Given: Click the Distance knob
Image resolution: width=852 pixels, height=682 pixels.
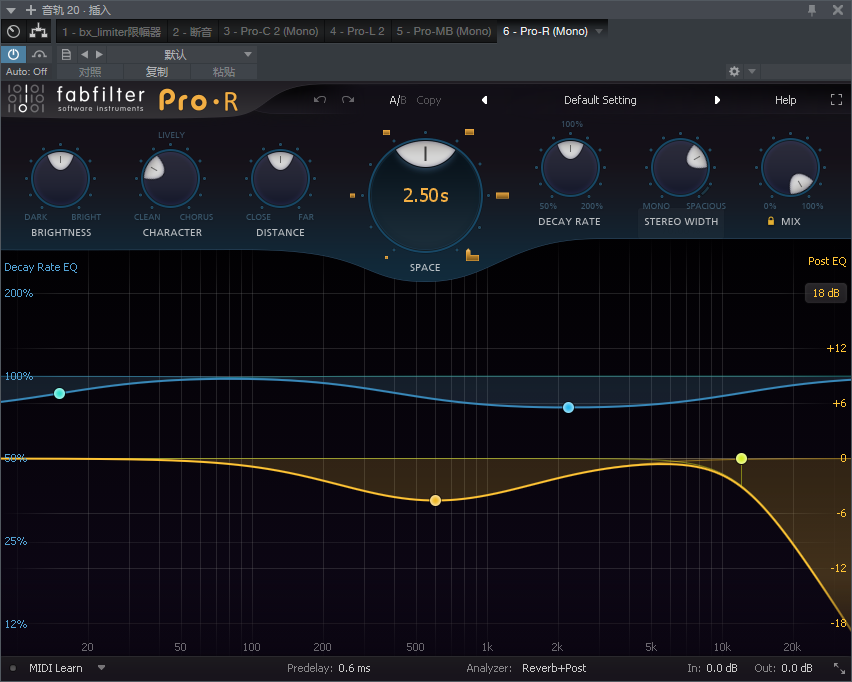Looking at the screenshot, I should point(280,178).
